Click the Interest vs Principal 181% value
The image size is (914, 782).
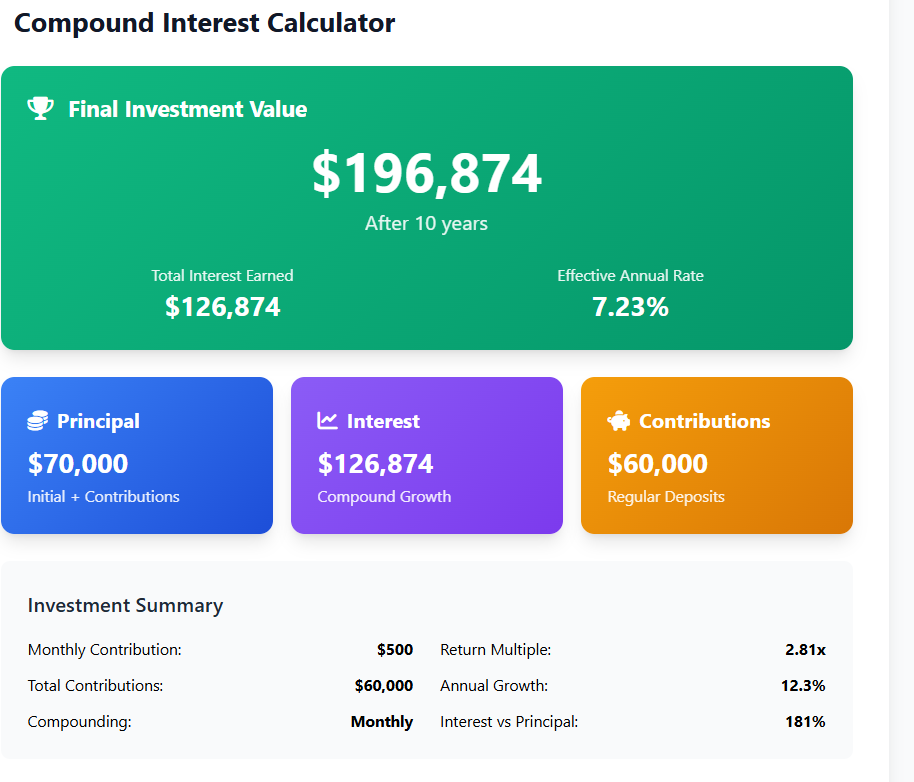(x=805, y=722)
